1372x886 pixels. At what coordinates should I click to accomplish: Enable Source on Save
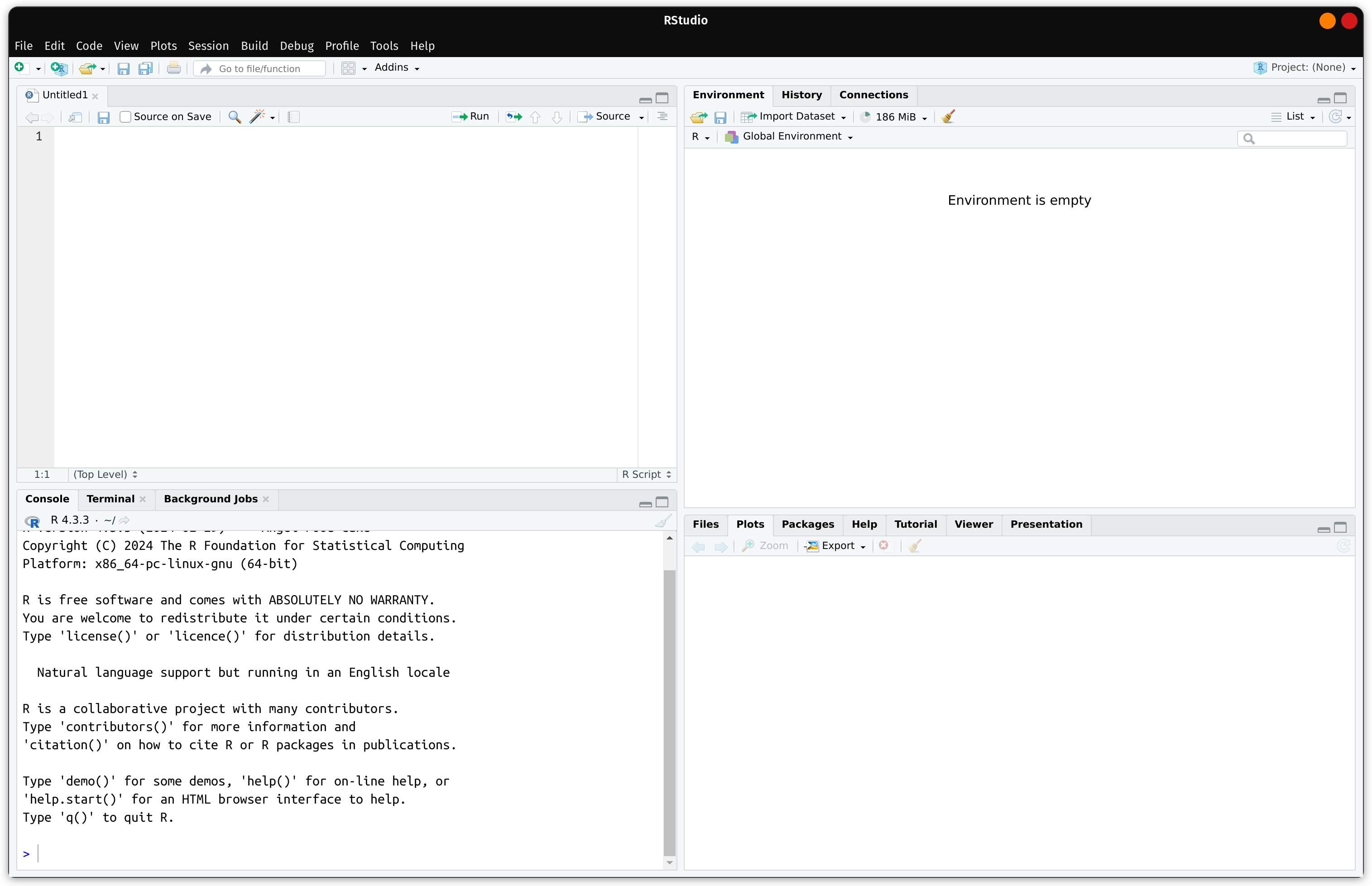[125, 116]
